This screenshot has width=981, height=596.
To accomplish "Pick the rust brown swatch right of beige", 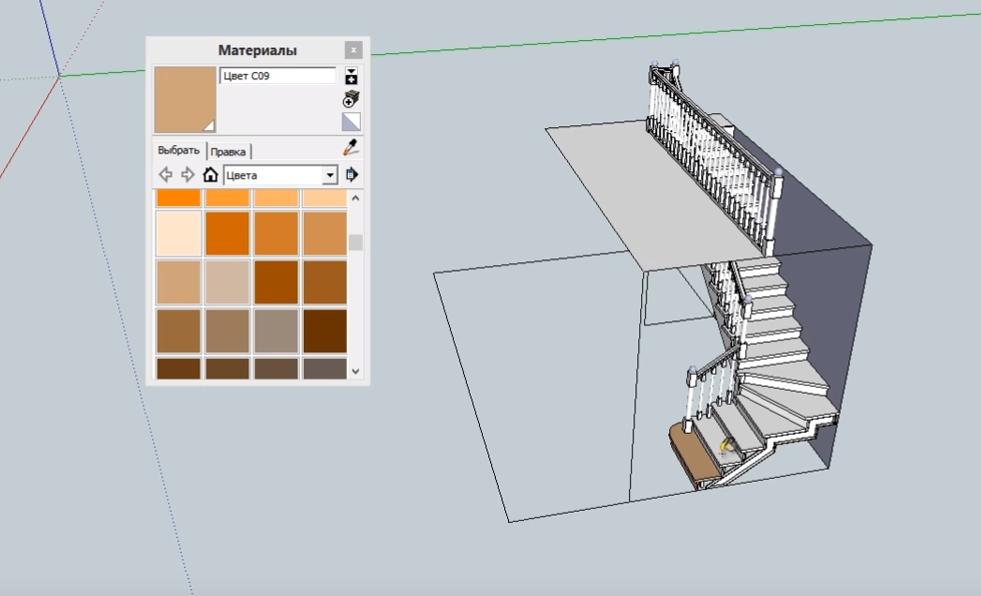I will coord(276,282).
